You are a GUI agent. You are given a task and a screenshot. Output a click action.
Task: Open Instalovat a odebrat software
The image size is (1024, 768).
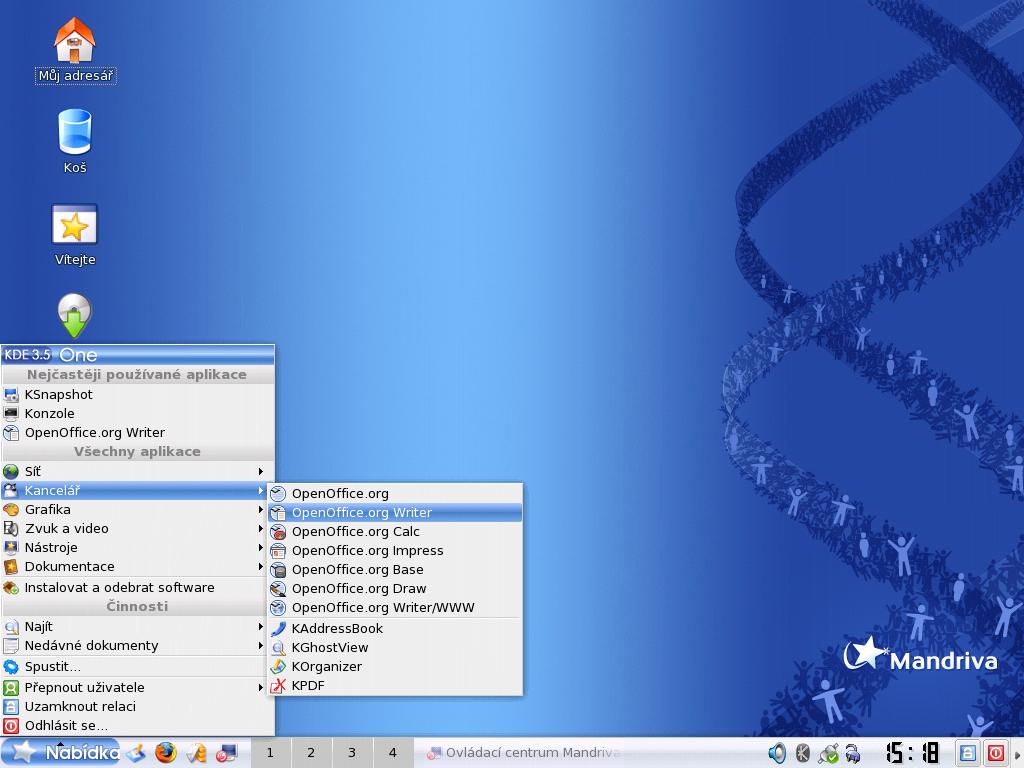point(138,587)
